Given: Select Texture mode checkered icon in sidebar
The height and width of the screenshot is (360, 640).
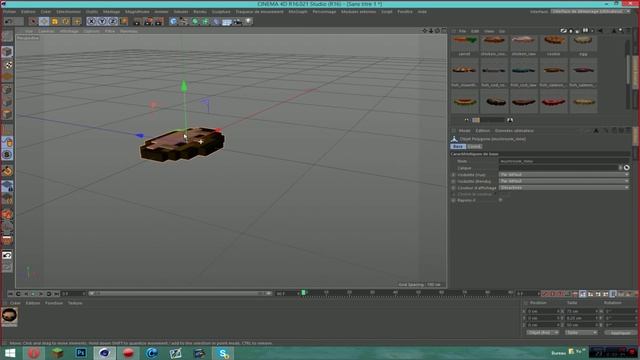Looking at the screenshot, I should pos(7,64).
